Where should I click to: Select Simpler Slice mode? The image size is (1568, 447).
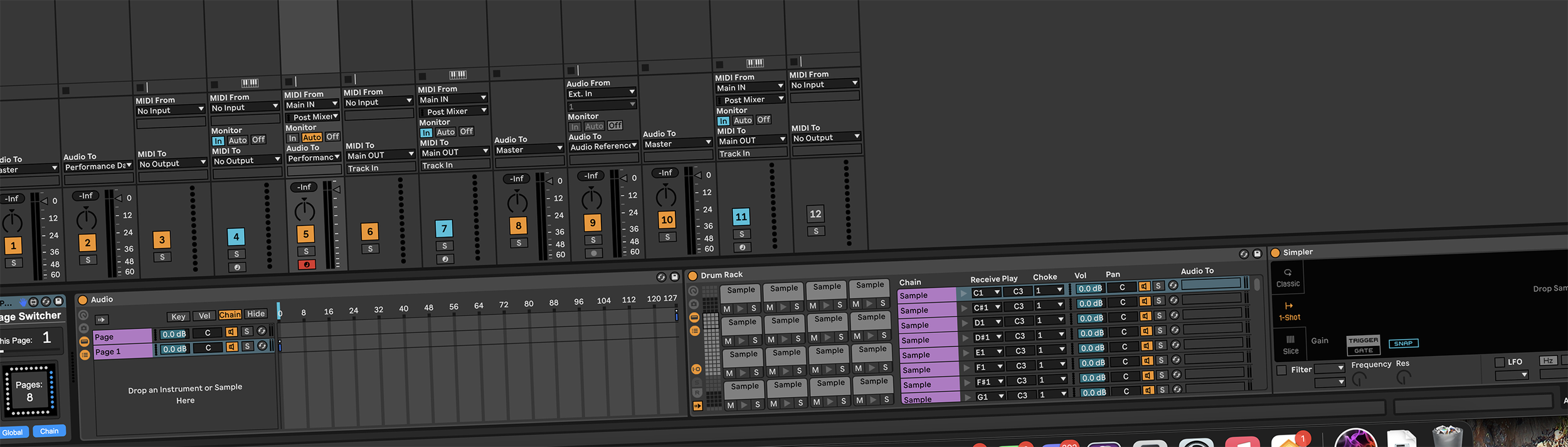pyautogui.click(x=1291, y=345)
